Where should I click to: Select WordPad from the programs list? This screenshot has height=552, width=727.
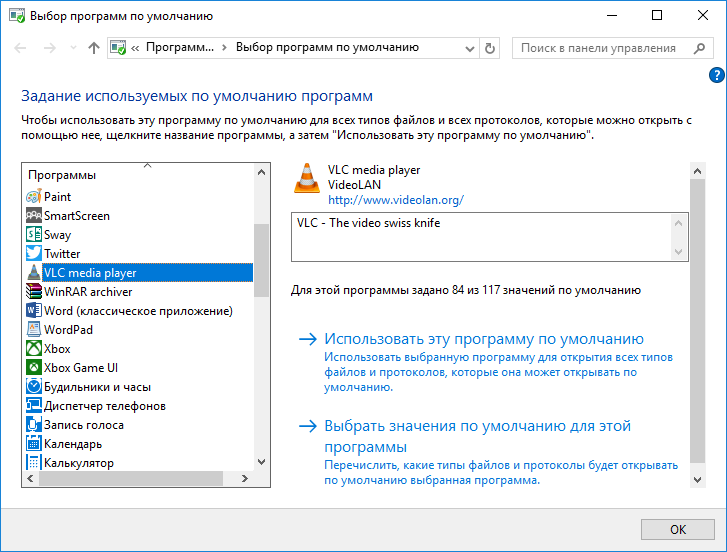click(68, 330)
